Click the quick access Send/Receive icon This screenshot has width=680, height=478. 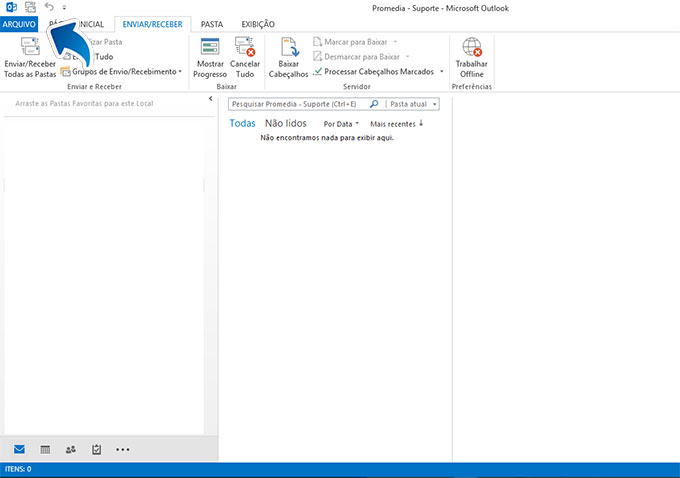coord(30,7)
